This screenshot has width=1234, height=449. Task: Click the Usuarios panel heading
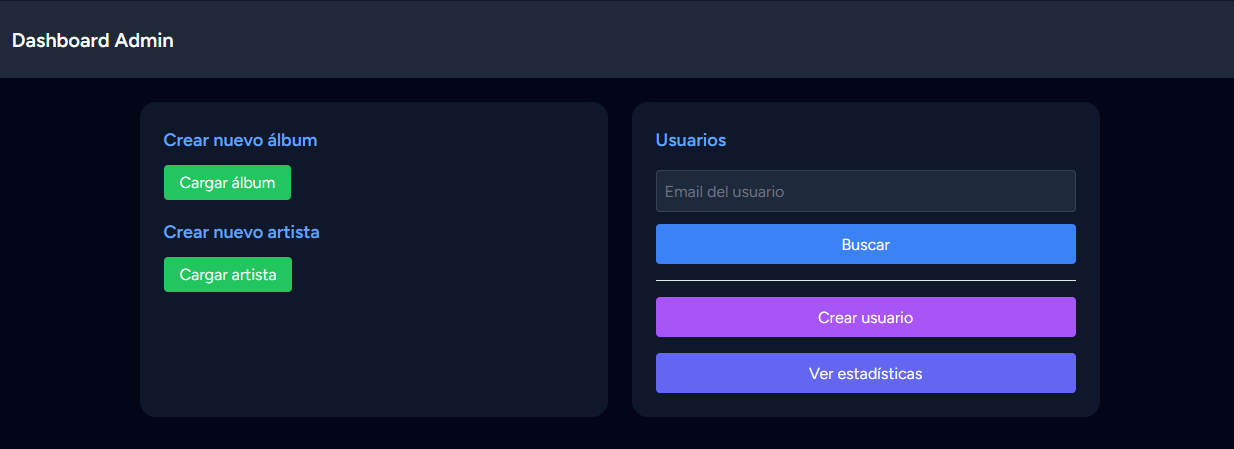click(x=690, y=140)
